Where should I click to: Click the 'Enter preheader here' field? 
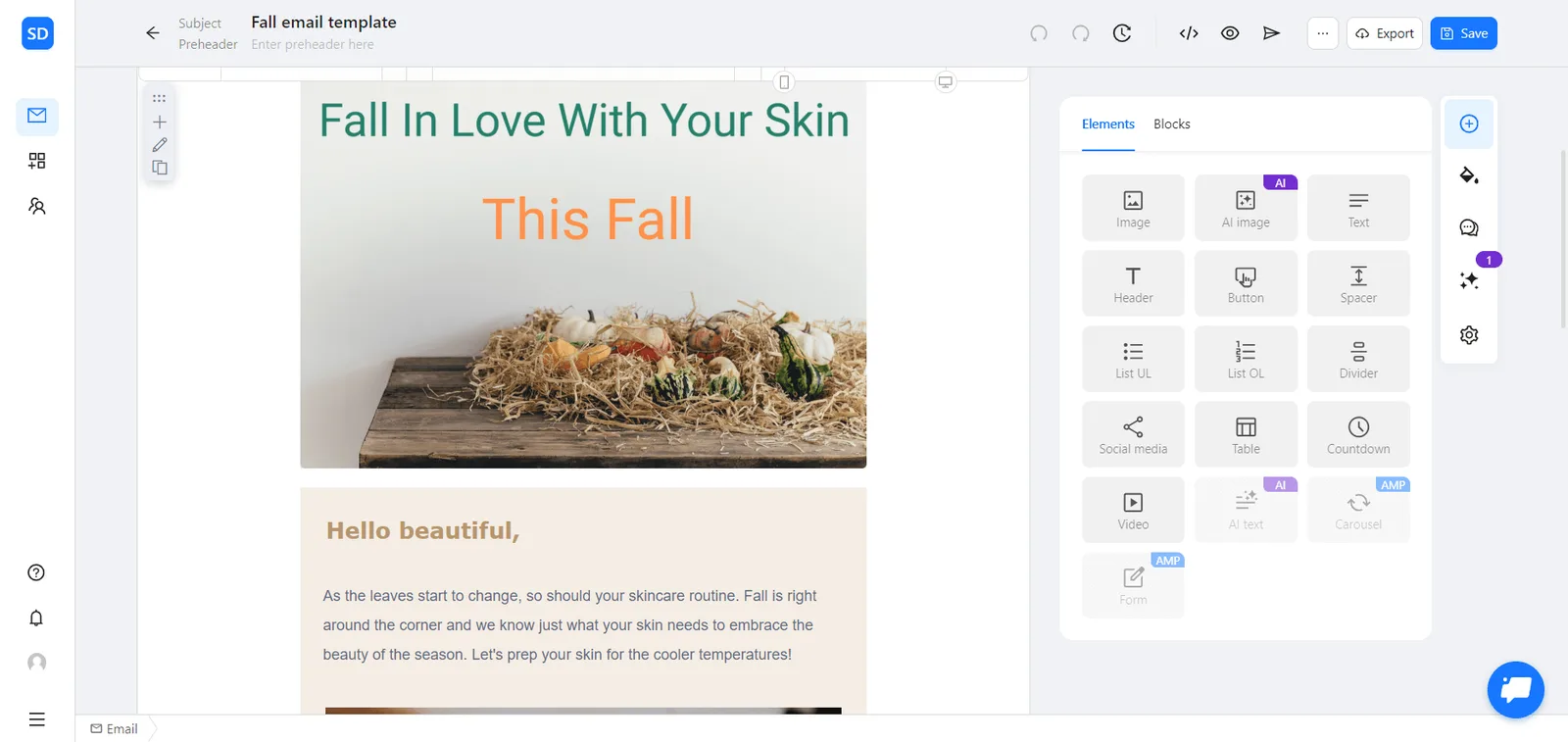(313, 44)
